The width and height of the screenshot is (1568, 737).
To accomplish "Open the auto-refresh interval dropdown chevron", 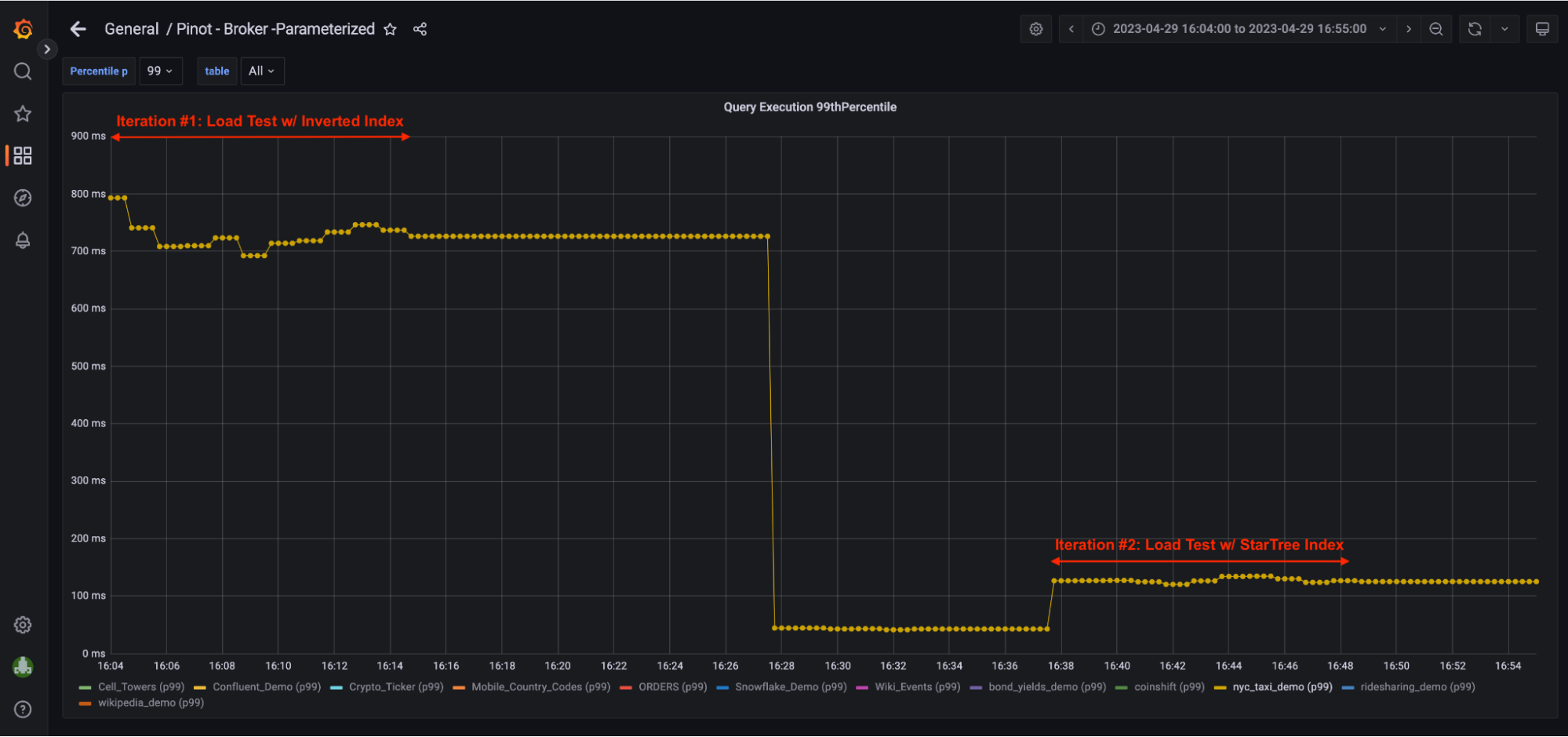I will tap(1504, 28).
